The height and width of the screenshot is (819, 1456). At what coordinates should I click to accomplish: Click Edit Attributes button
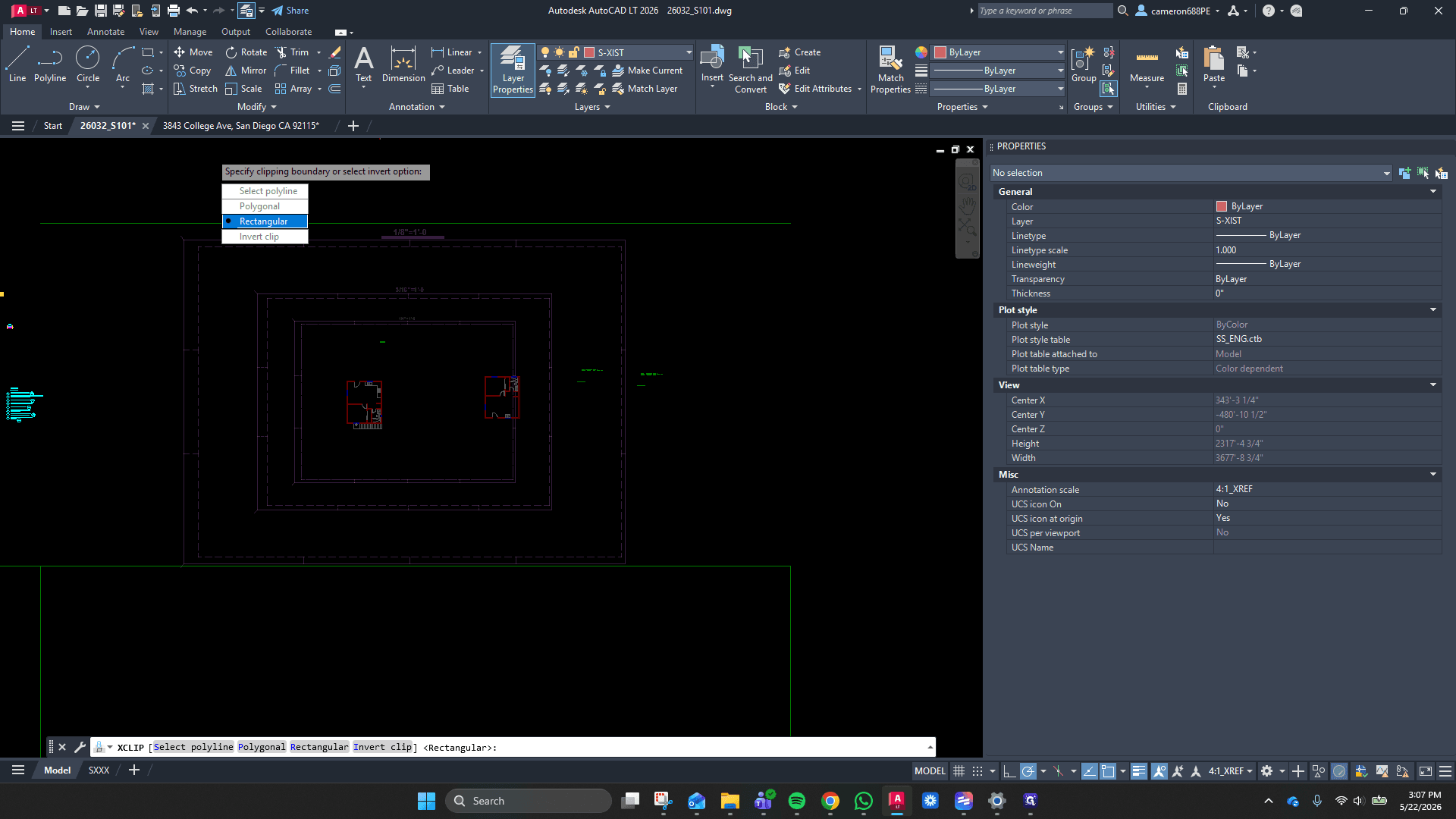point(816,89)
